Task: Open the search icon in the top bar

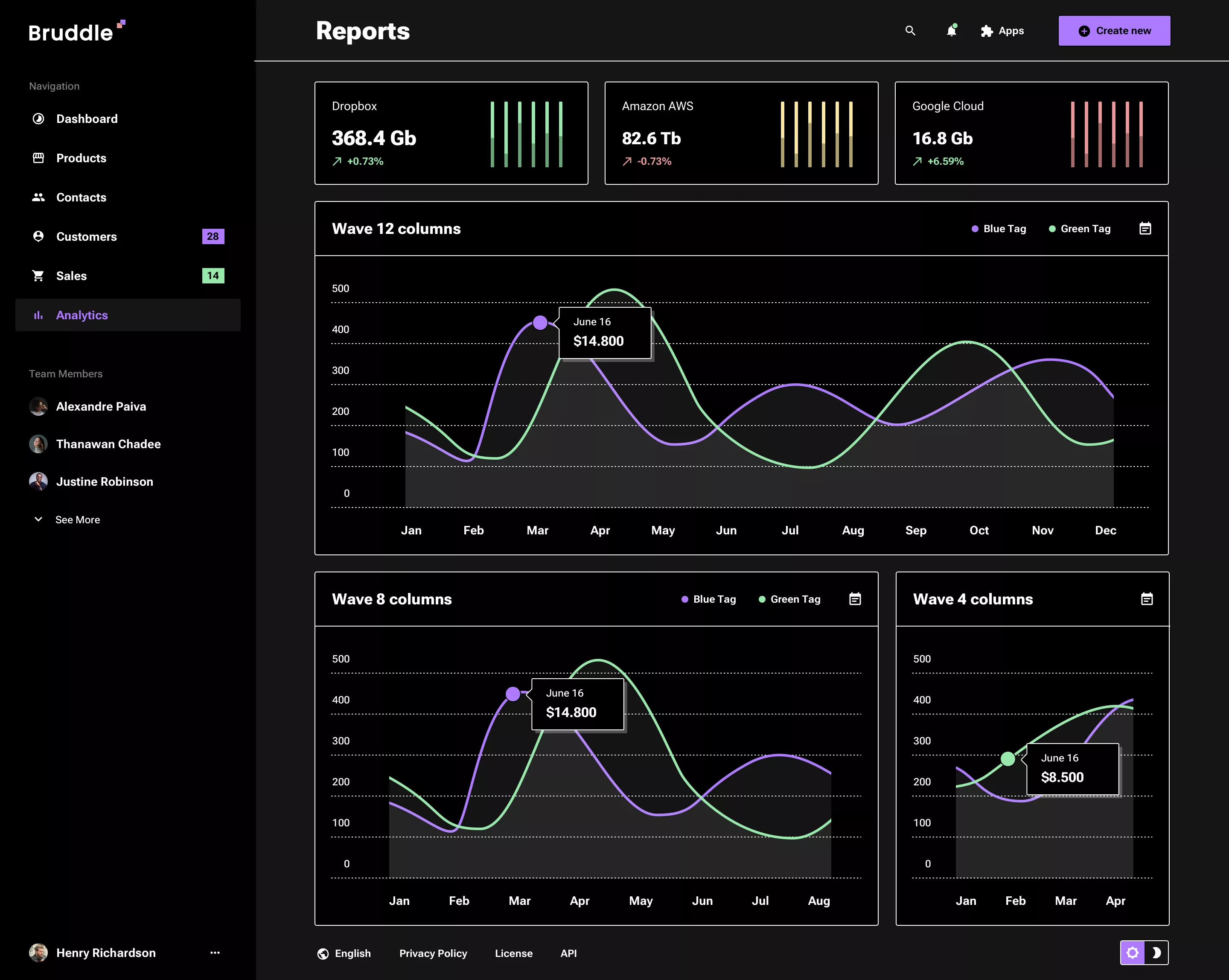Action: tap(910, 31)
